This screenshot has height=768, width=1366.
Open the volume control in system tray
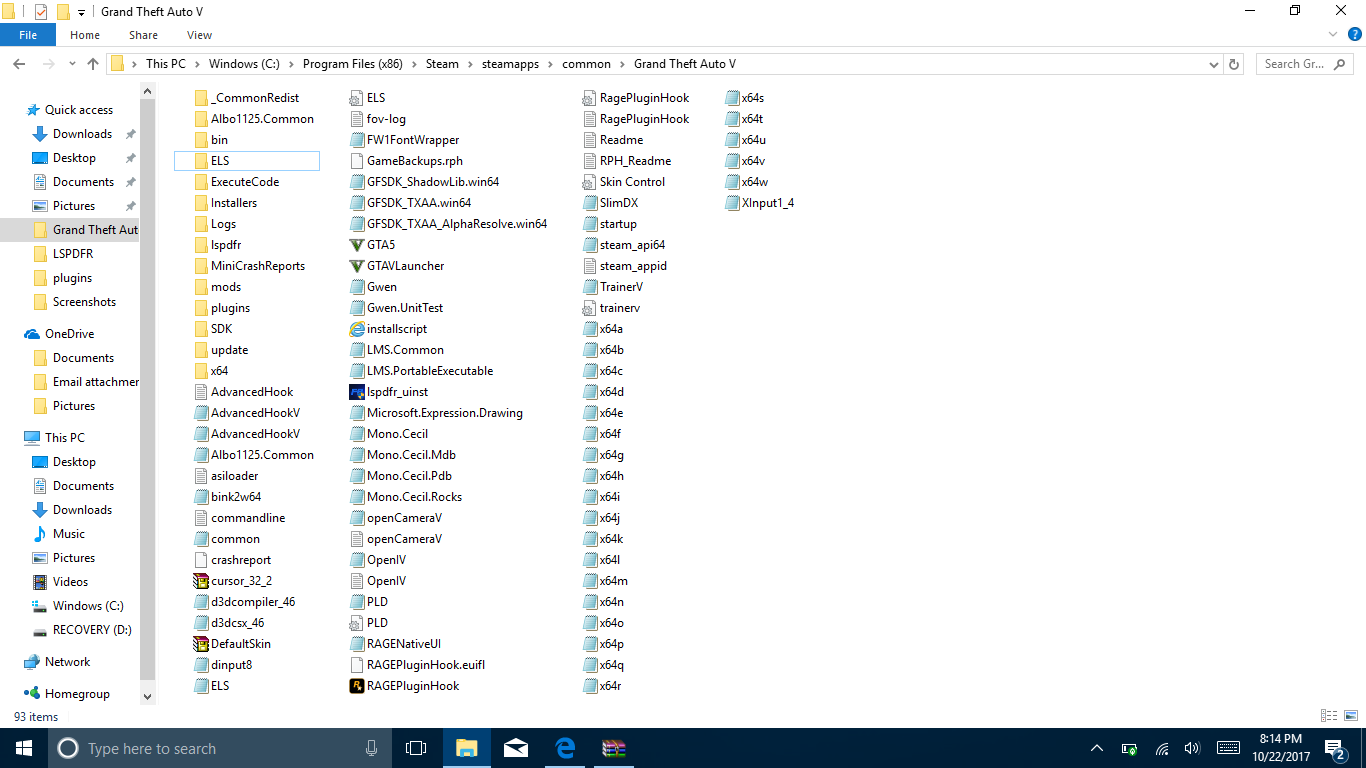[x=1191, y=748]
